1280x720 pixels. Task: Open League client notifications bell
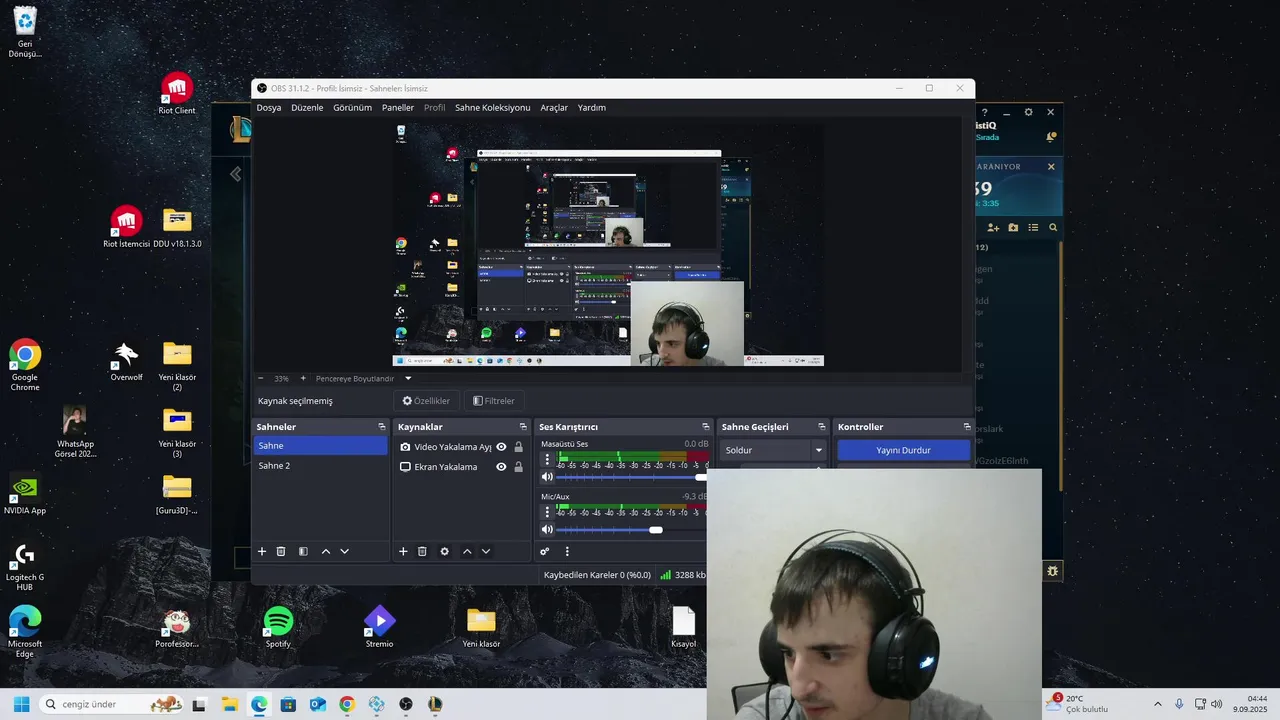[x=1051, y=137]
